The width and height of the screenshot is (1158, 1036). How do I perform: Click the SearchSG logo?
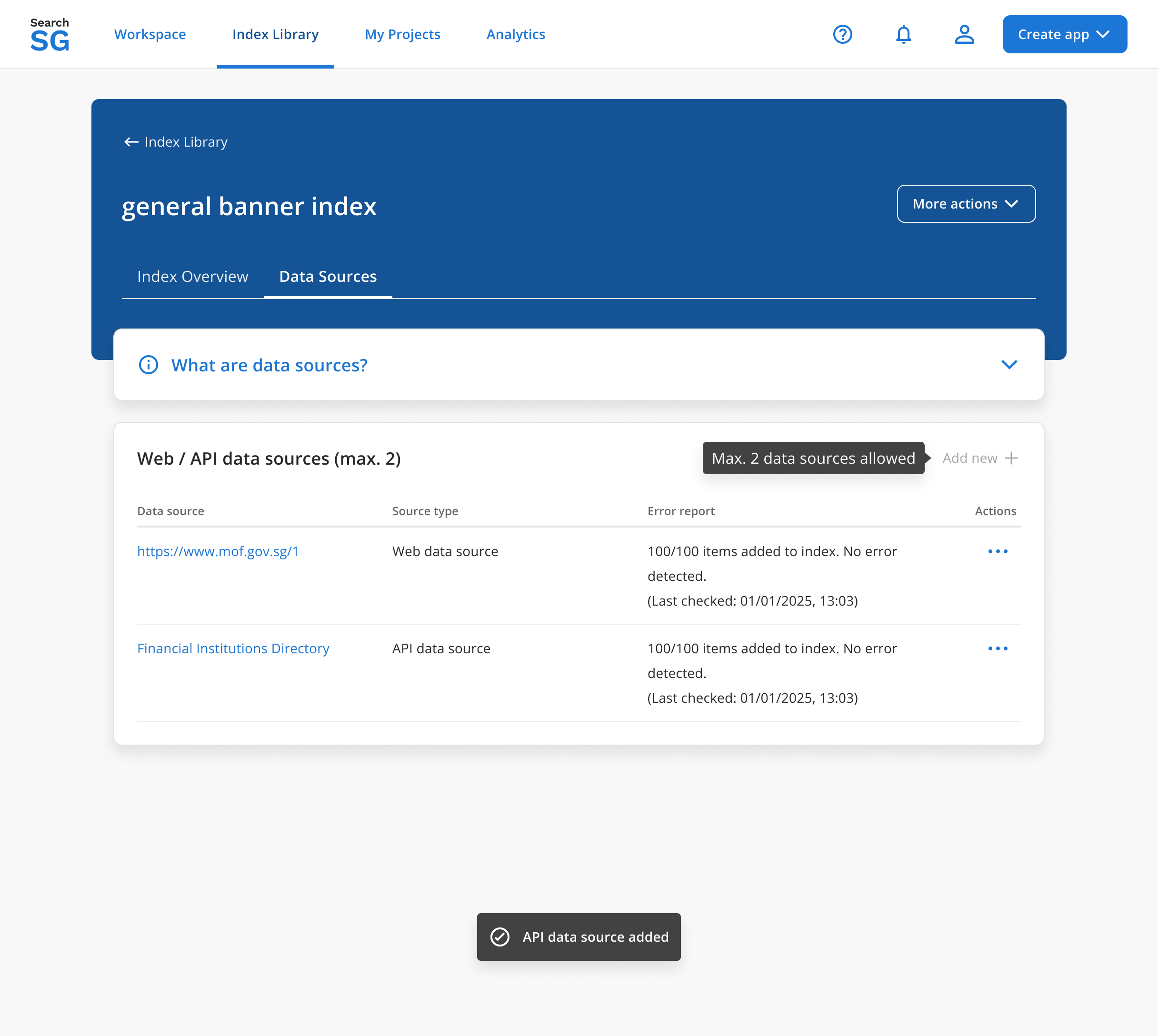(50, 35)
